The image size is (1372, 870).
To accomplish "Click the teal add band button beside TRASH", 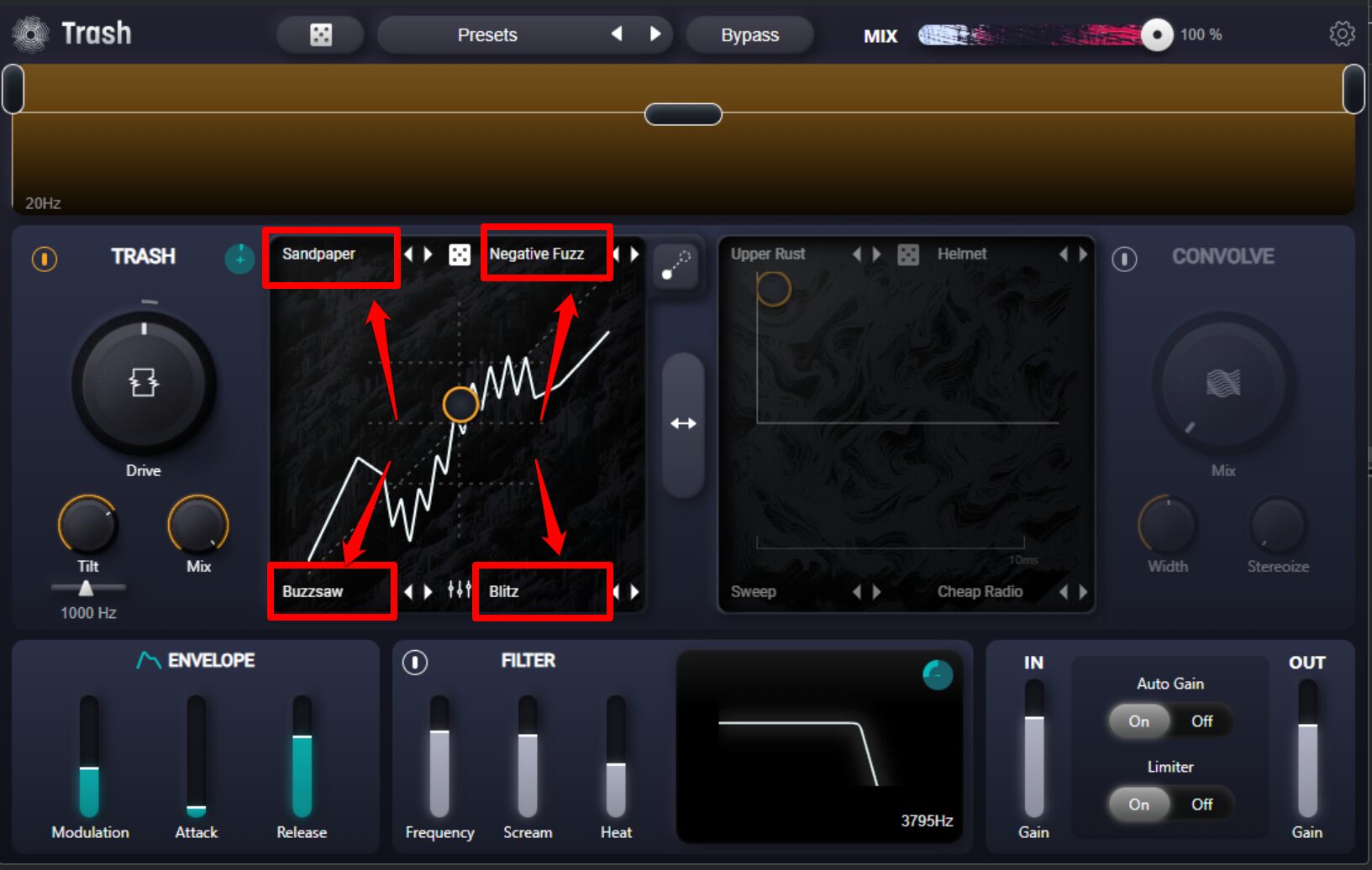I will tap(239, 259).
